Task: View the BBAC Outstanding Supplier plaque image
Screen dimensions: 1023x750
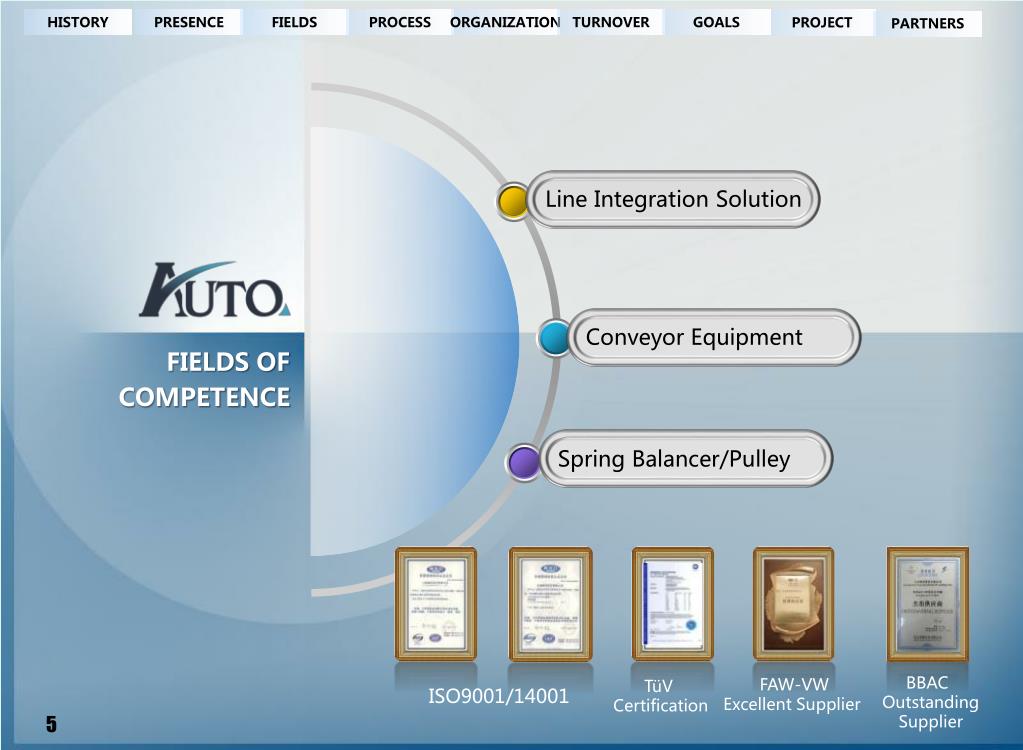Action: click(928, 604)
